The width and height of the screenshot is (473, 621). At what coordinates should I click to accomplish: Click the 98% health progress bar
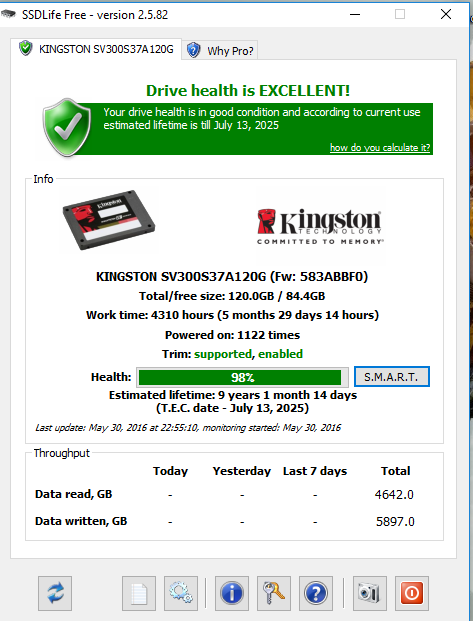[242, 377]
